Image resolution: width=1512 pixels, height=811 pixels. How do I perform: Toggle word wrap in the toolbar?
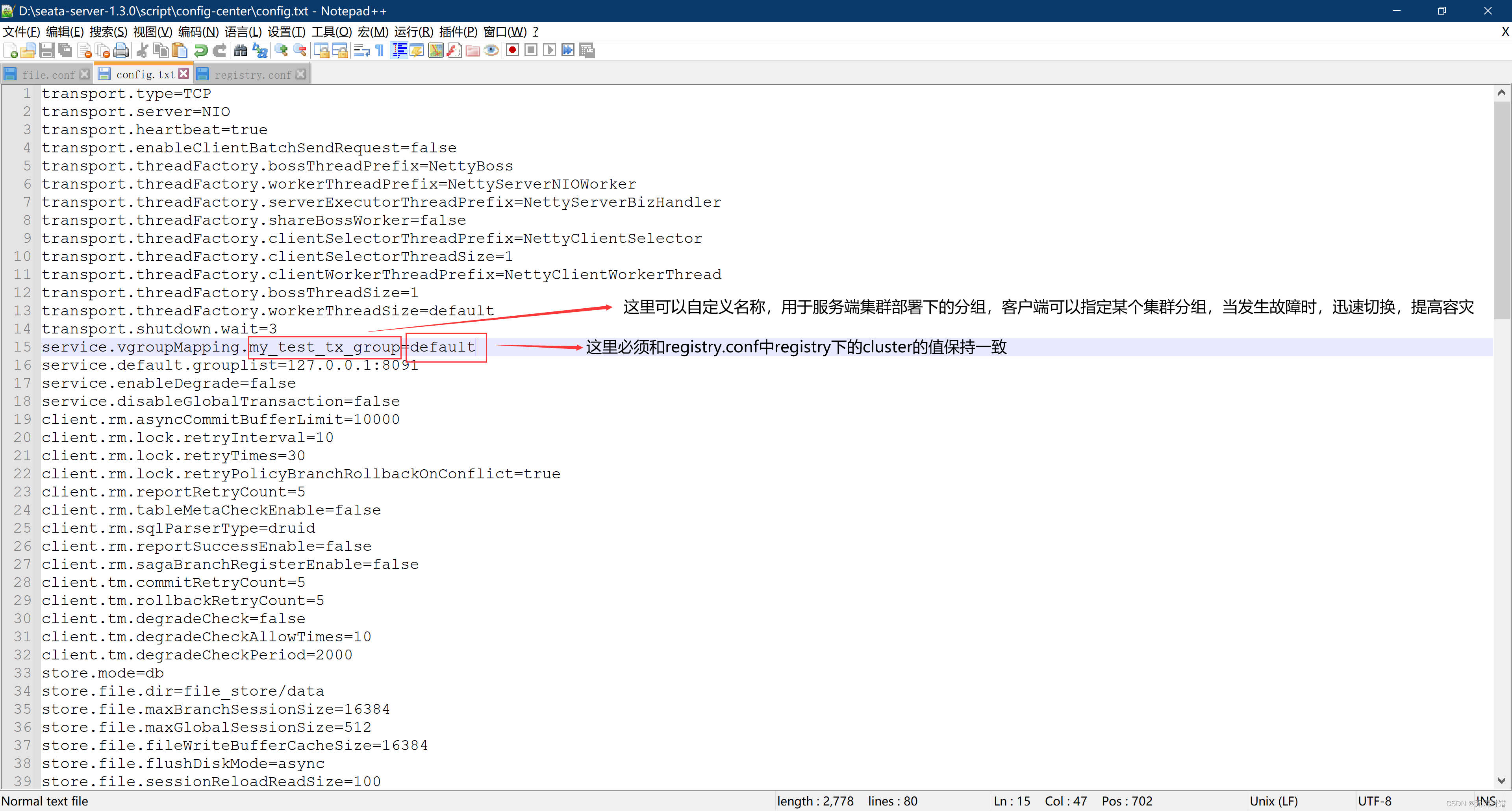[x=361, y=51]
